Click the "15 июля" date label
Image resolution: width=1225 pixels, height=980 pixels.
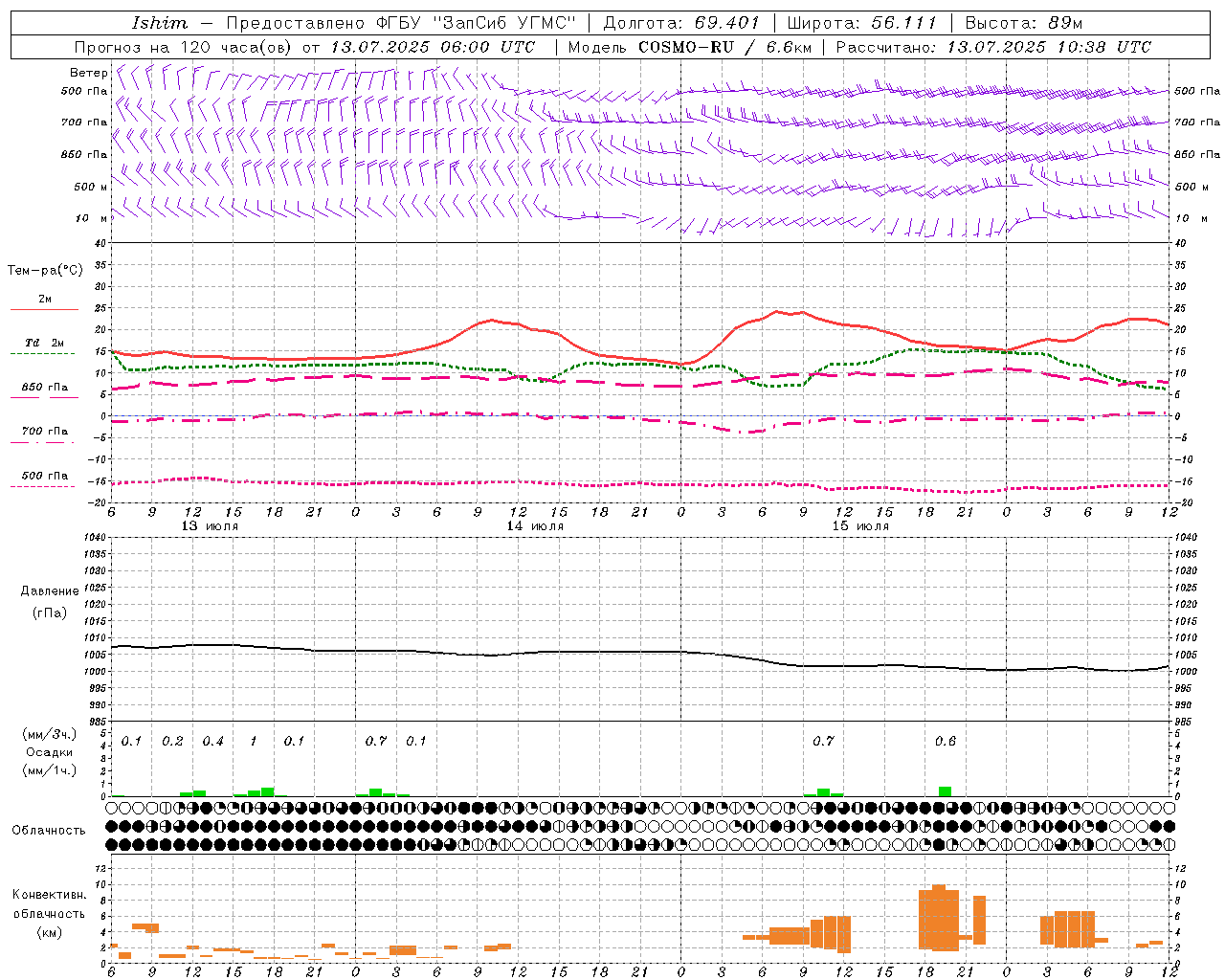click(860, 526)
